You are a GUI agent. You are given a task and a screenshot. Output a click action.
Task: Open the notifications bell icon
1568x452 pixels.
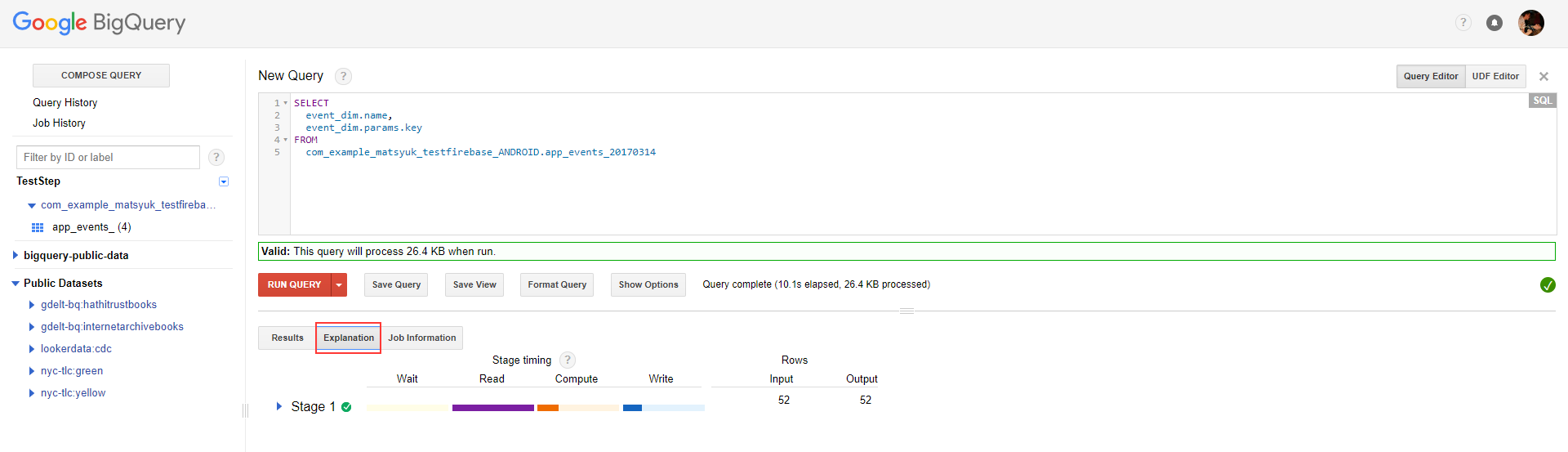coord(1494,23)
